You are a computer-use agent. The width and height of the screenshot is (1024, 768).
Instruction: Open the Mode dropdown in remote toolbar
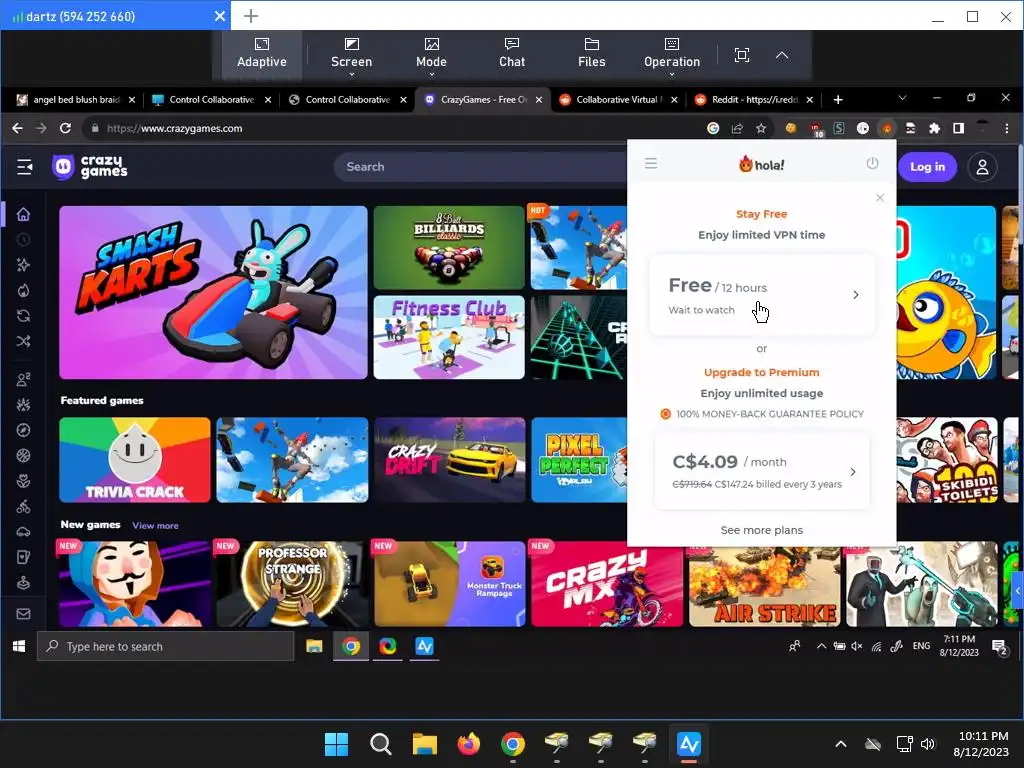click(431, 56)
